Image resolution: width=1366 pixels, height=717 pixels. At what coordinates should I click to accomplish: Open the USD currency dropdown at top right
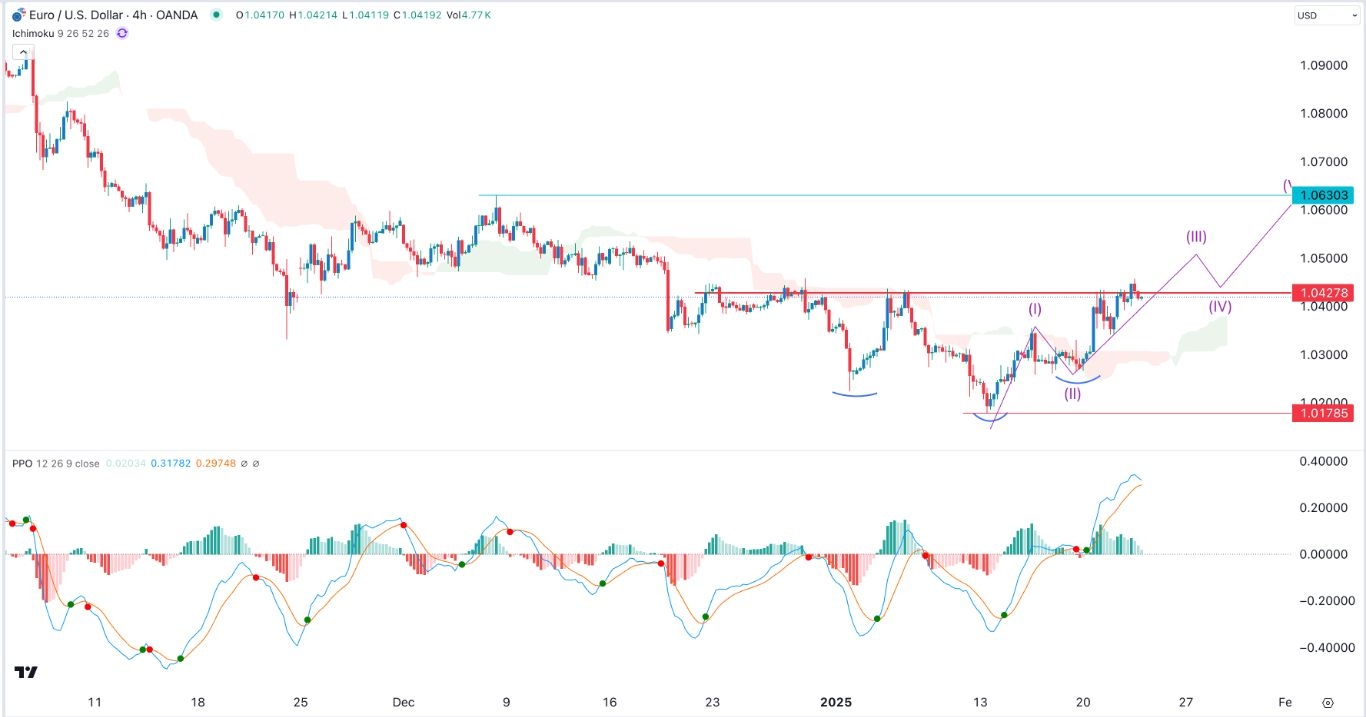click(x=1326, y=15)
